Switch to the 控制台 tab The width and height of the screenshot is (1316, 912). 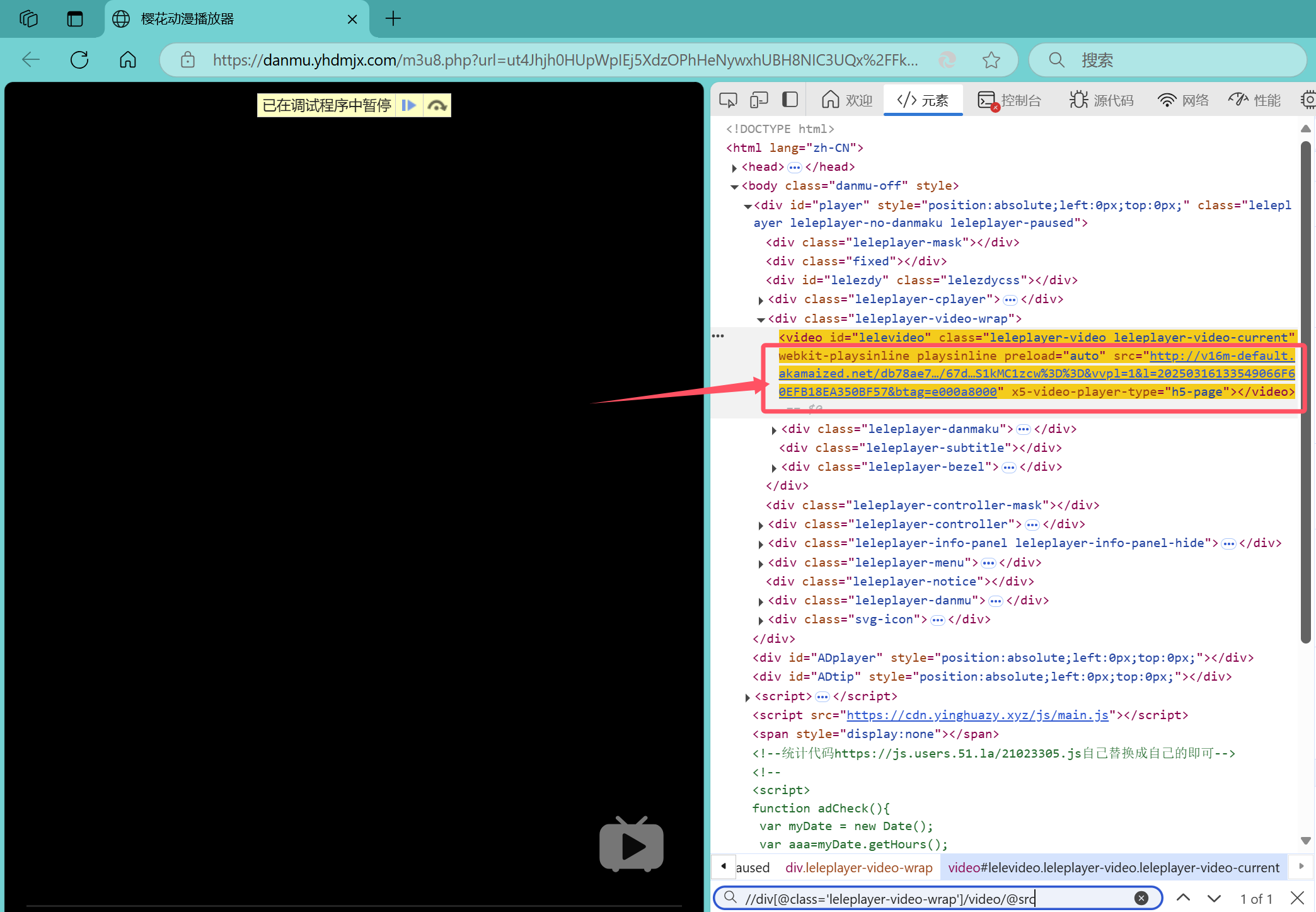point(1010,100)
